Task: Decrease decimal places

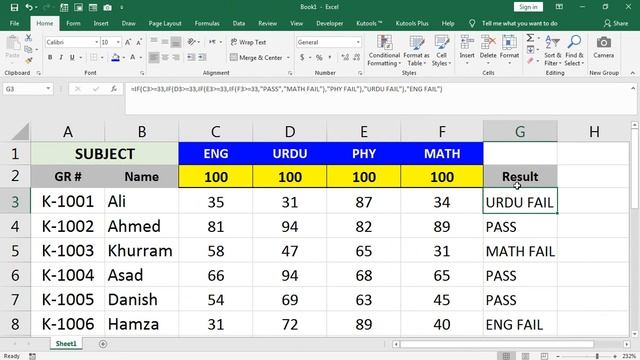Action: point(357,58)
